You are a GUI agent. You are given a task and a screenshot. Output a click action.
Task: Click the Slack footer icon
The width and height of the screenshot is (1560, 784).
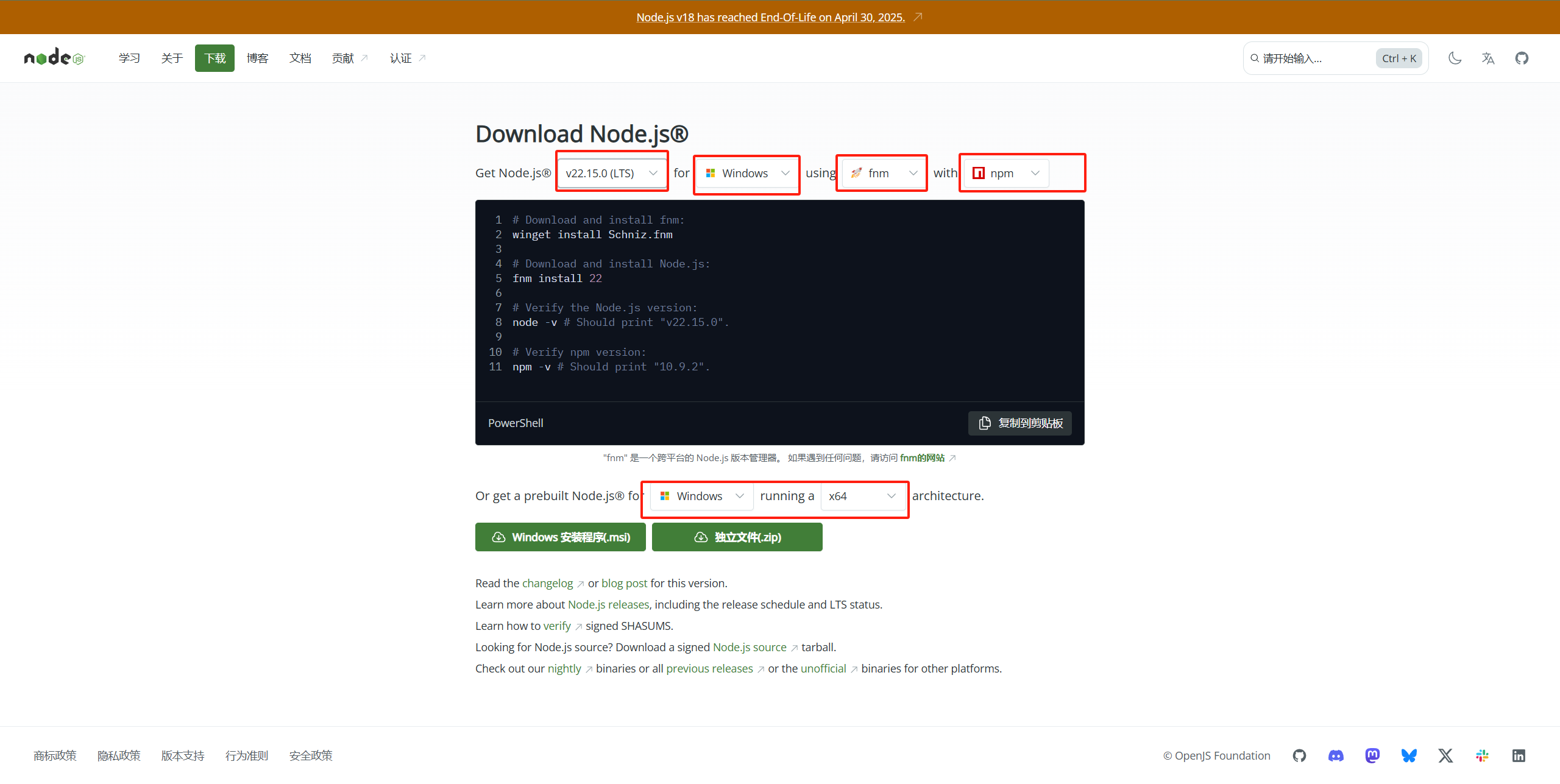coord(1482,755)
